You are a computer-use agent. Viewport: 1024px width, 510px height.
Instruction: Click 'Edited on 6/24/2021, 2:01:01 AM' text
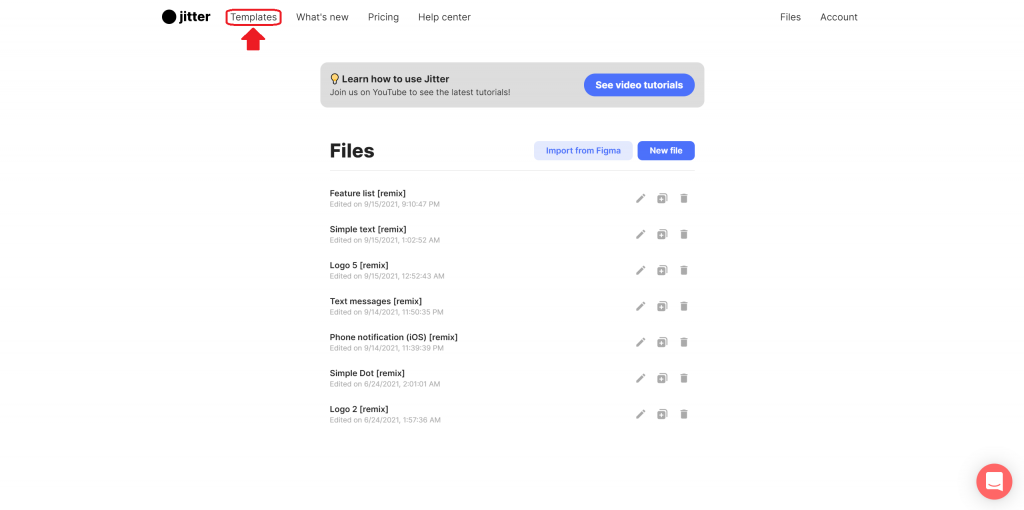pyautogui.click(x=385, y=384)
